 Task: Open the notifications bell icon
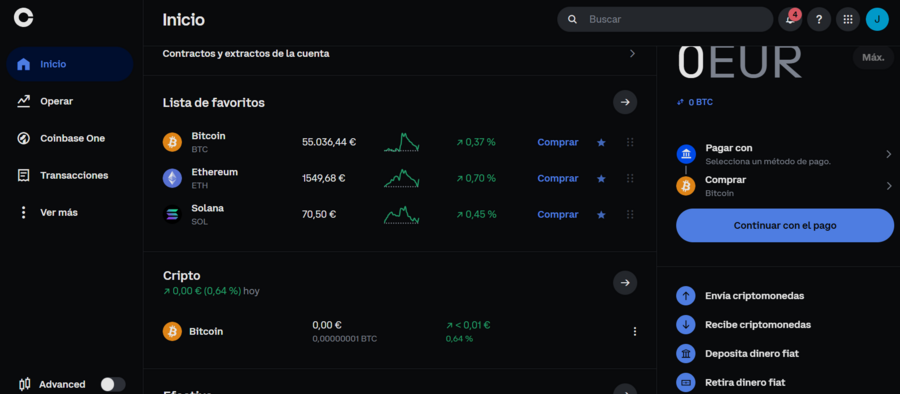click(790, 20)
